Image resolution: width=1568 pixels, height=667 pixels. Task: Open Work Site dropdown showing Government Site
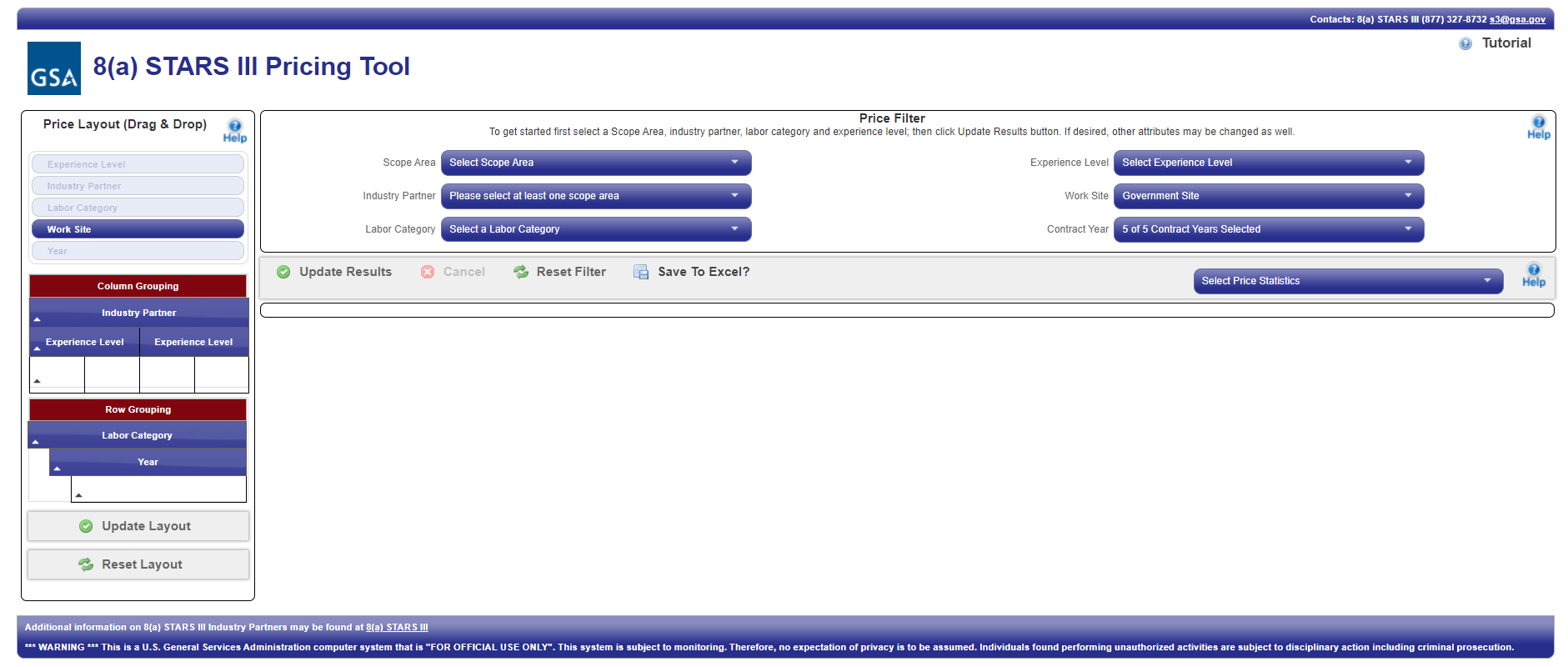coord(1269,196)
